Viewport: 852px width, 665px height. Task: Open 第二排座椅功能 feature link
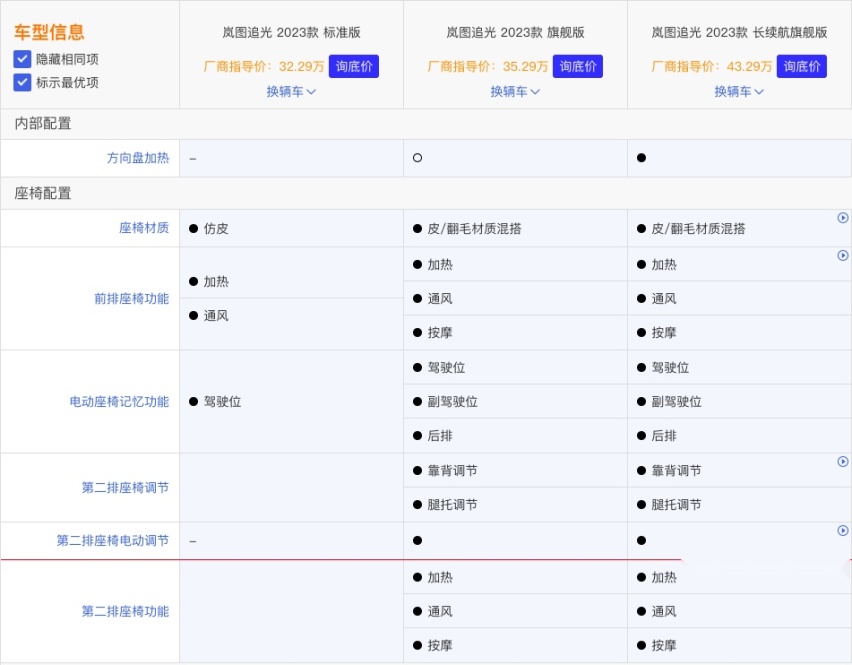coord(125,611)
